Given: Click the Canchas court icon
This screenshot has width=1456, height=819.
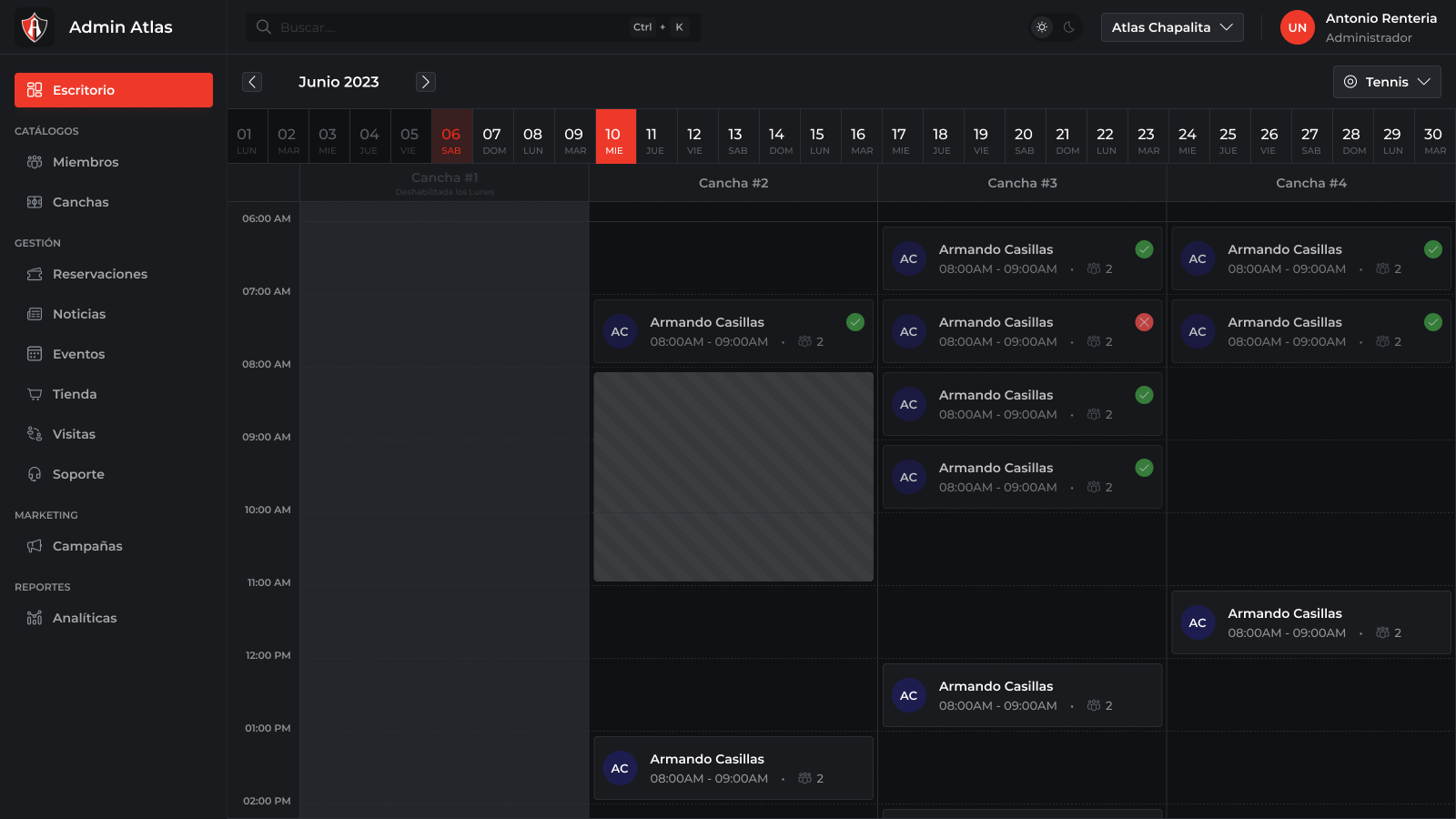Looking at the screenshot, I should pos(35,202).
